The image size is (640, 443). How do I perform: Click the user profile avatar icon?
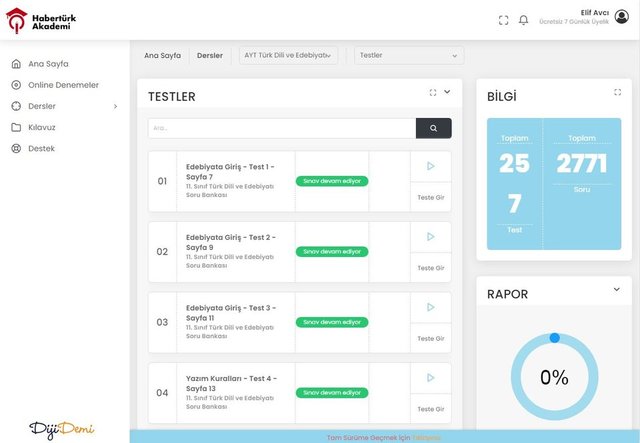622,17
